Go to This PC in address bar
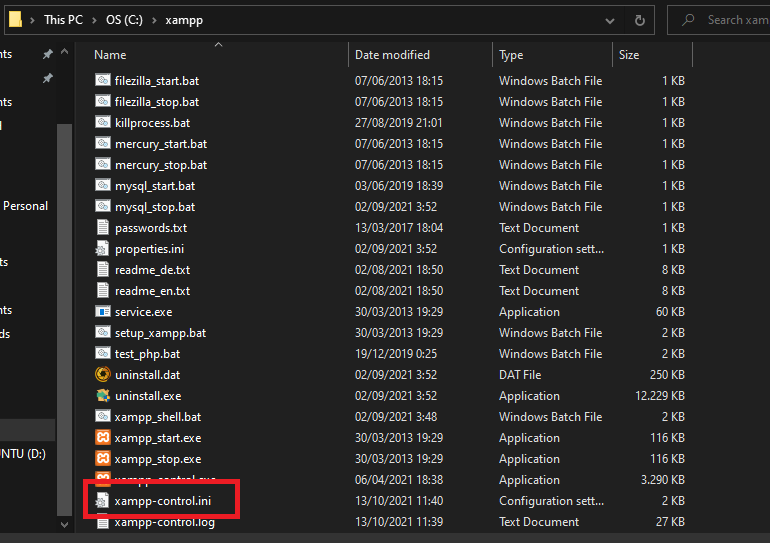 (63, 20)
